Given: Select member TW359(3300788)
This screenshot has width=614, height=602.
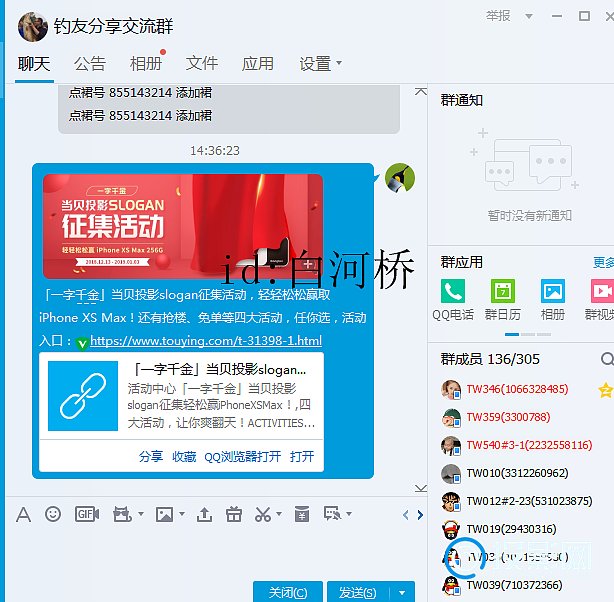Looking at the screenshot, I should click(508, 417).
